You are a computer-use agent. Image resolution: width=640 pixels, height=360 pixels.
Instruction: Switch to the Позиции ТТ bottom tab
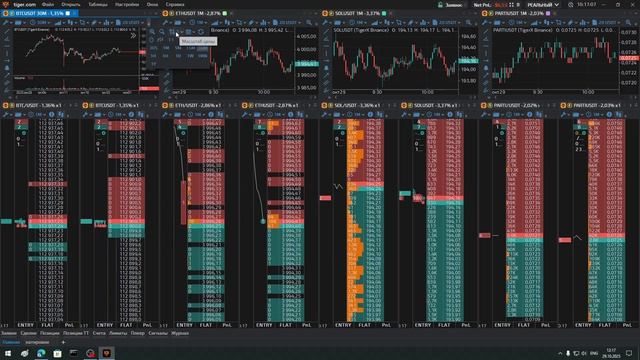[76, 333]
